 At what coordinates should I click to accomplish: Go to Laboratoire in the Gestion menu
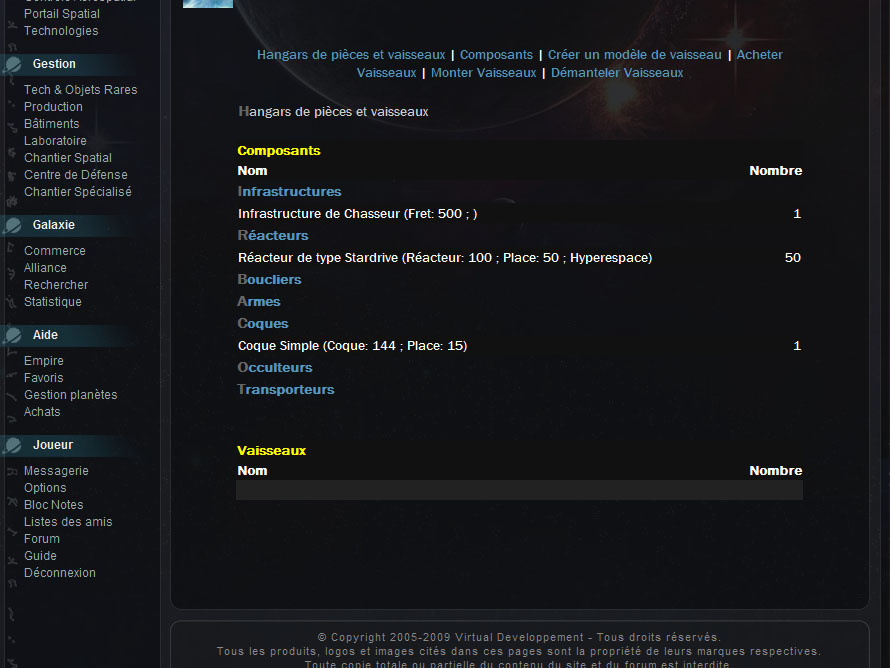[x=55, y=141]
